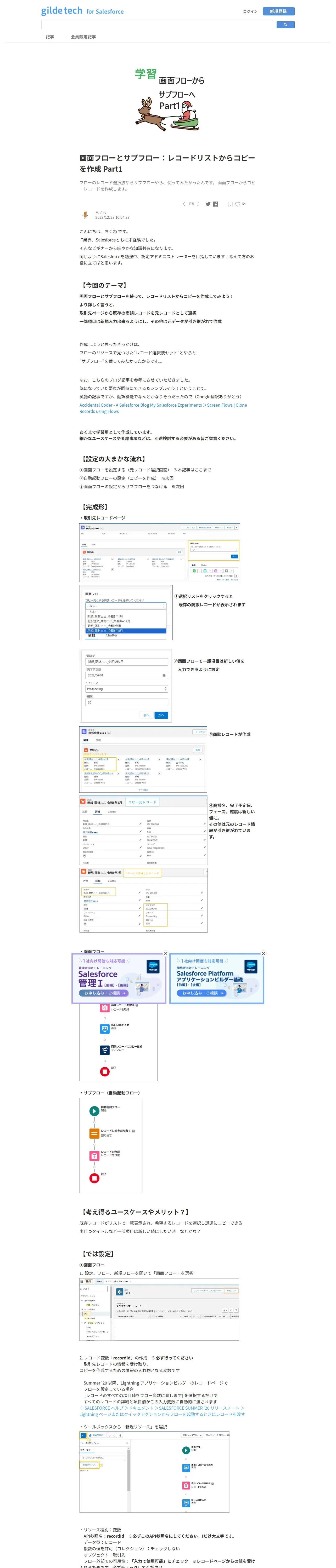Open the Santa sleigh hero image
This screenshot has height=1568, width=336.
(168, 99)
